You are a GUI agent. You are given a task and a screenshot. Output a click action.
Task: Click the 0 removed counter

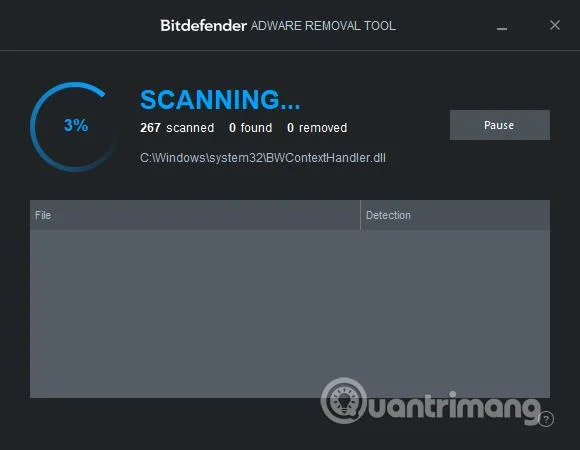coord(317,128)
